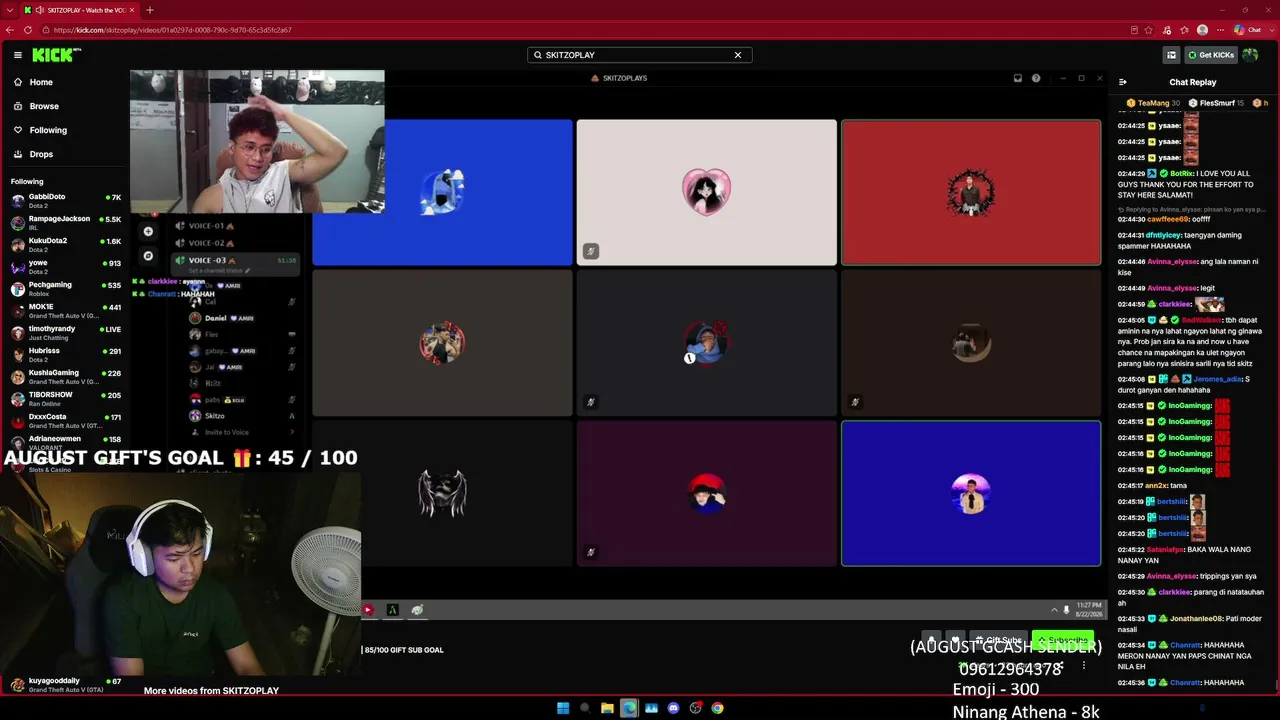Open the Kick user profile avatar menu
The width and height of the screenshot is (1280, 720).
1250,55
